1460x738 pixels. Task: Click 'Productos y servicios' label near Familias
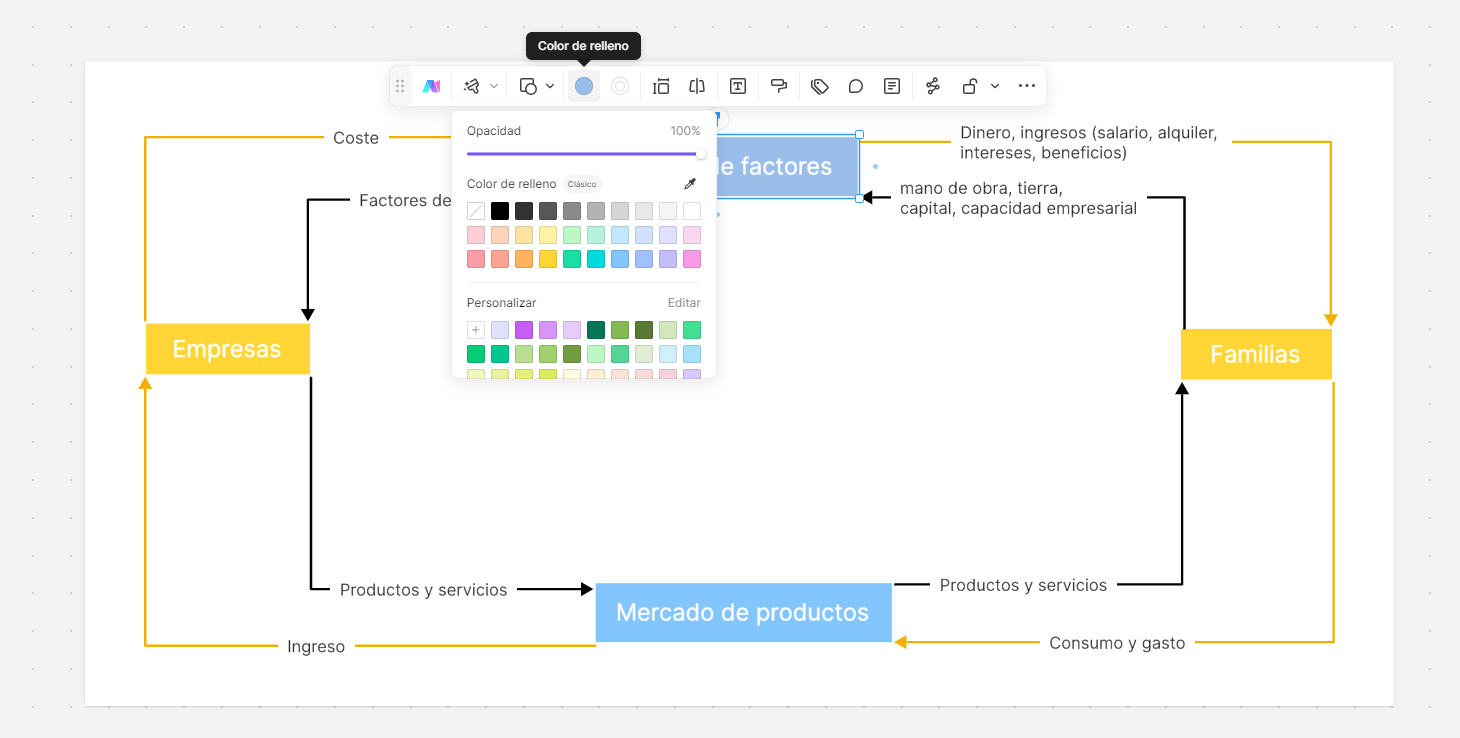1023,585
